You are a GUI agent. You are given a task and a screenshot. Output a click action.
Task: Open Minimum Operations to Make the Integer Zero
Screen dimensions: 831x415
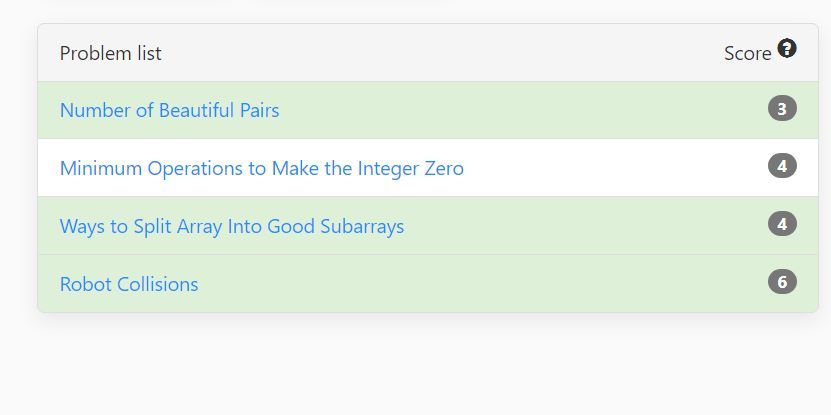(x=262, y=169)
